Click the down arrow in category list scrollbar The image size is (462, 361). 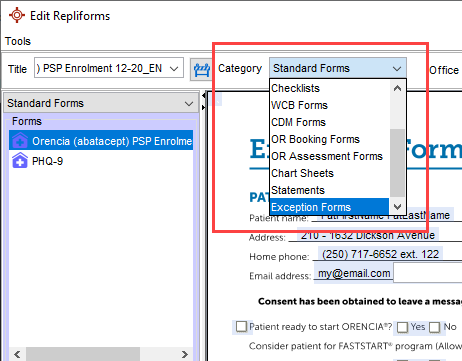(397, 207)
